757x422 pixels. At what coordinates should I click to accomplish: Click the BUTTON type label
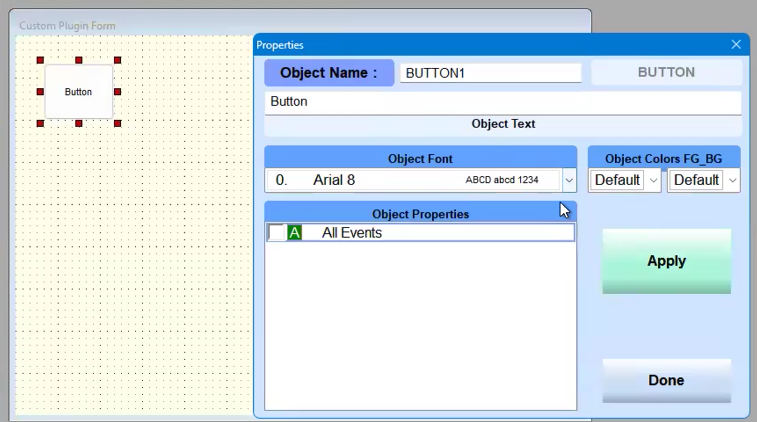click(x=666, y=72)
